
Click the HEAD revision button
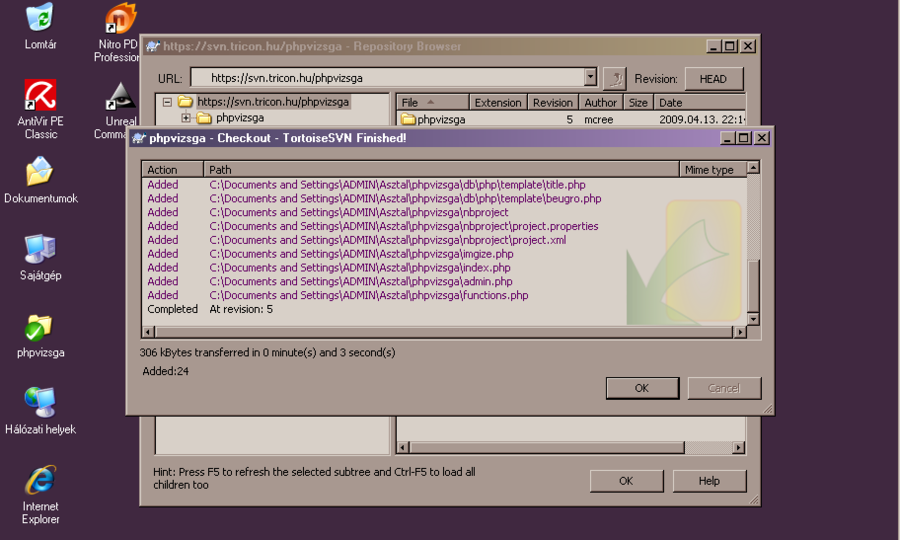point(713,79)
